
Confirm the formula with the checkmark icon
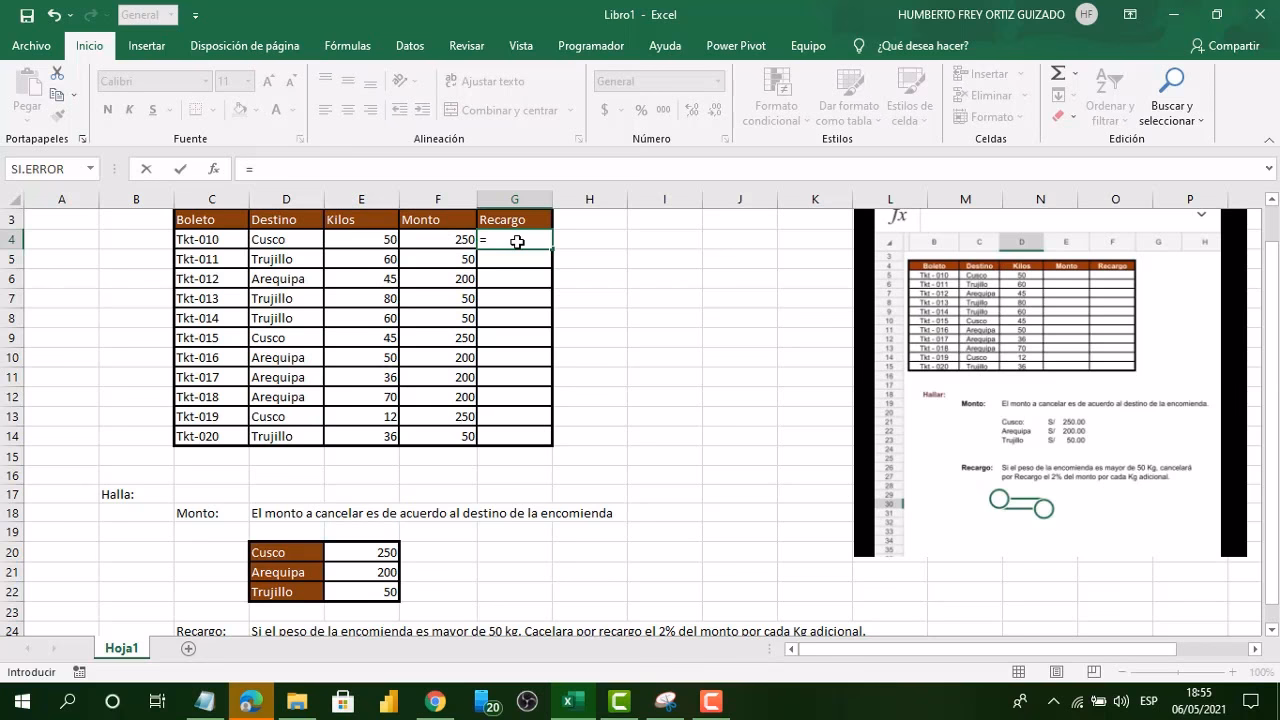click(x=180, y=169)
